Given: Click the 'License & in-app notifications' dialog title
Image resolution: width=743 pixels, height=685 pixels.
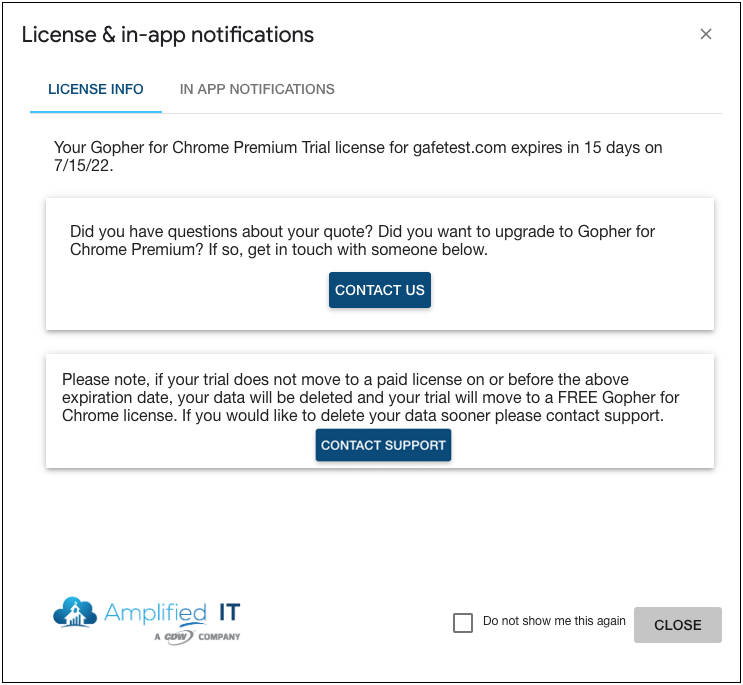Looking at the screenshot, I should point(168,35).
